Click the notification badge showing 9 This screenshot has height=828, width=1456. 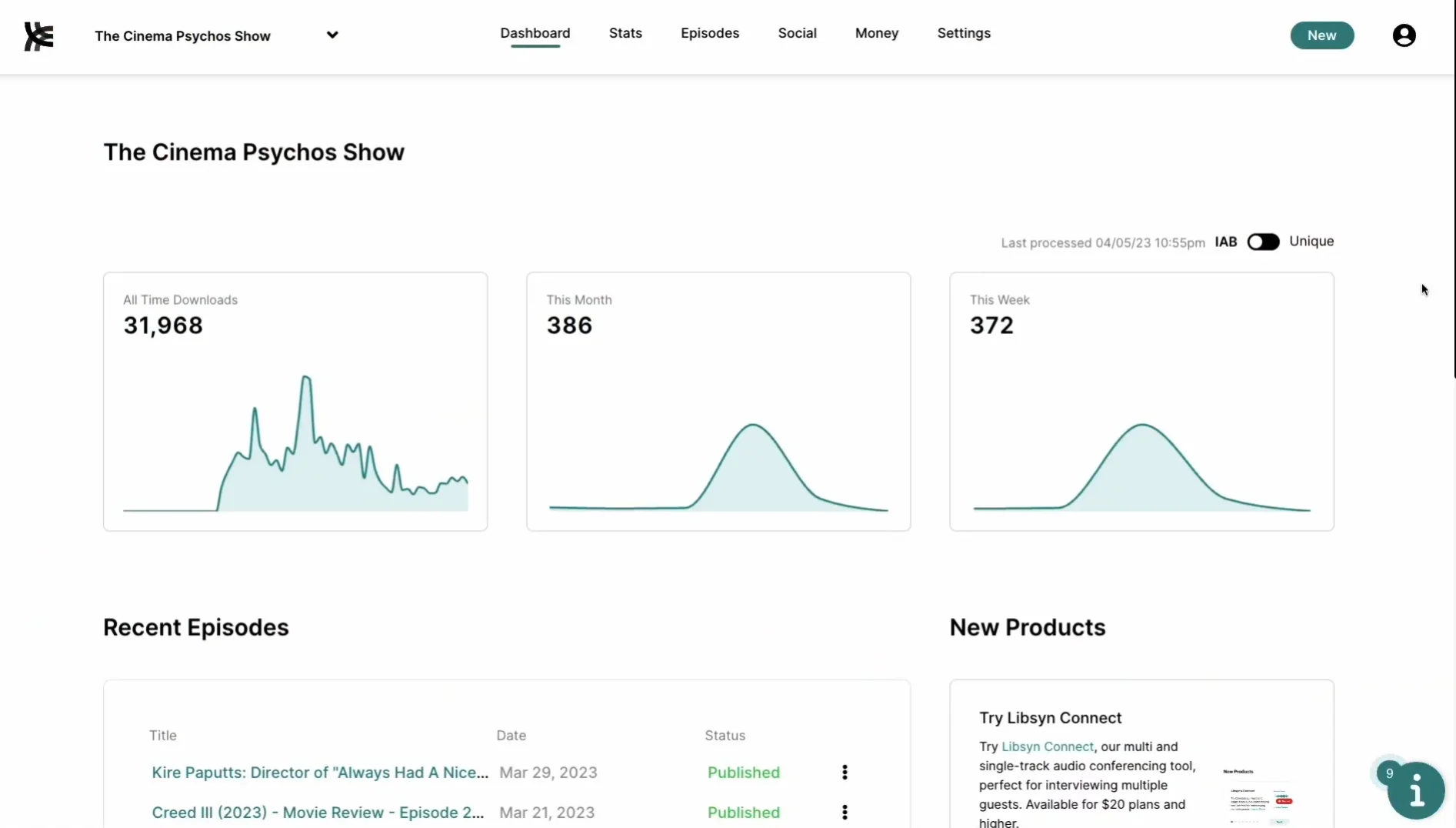point(1389,773)
